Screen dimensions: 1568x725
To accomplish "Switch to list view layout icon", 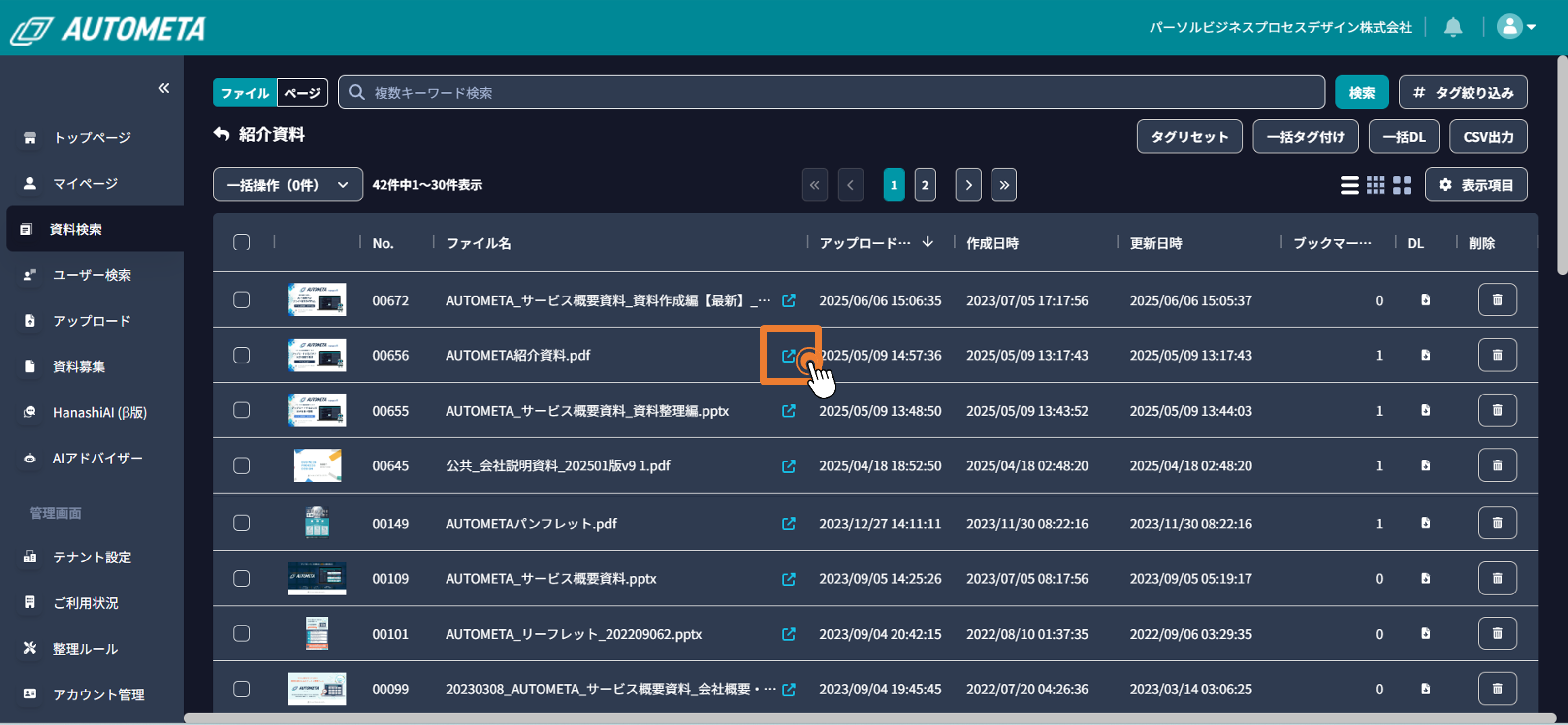I will 1349,185.
